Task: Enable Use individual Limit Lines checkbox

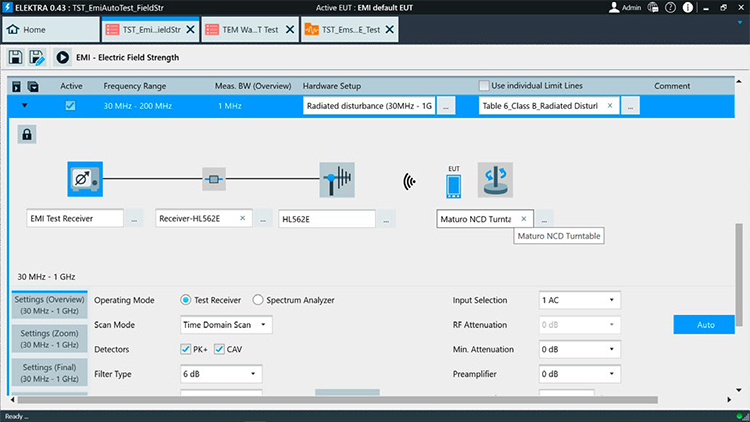Action: (485, 86)
